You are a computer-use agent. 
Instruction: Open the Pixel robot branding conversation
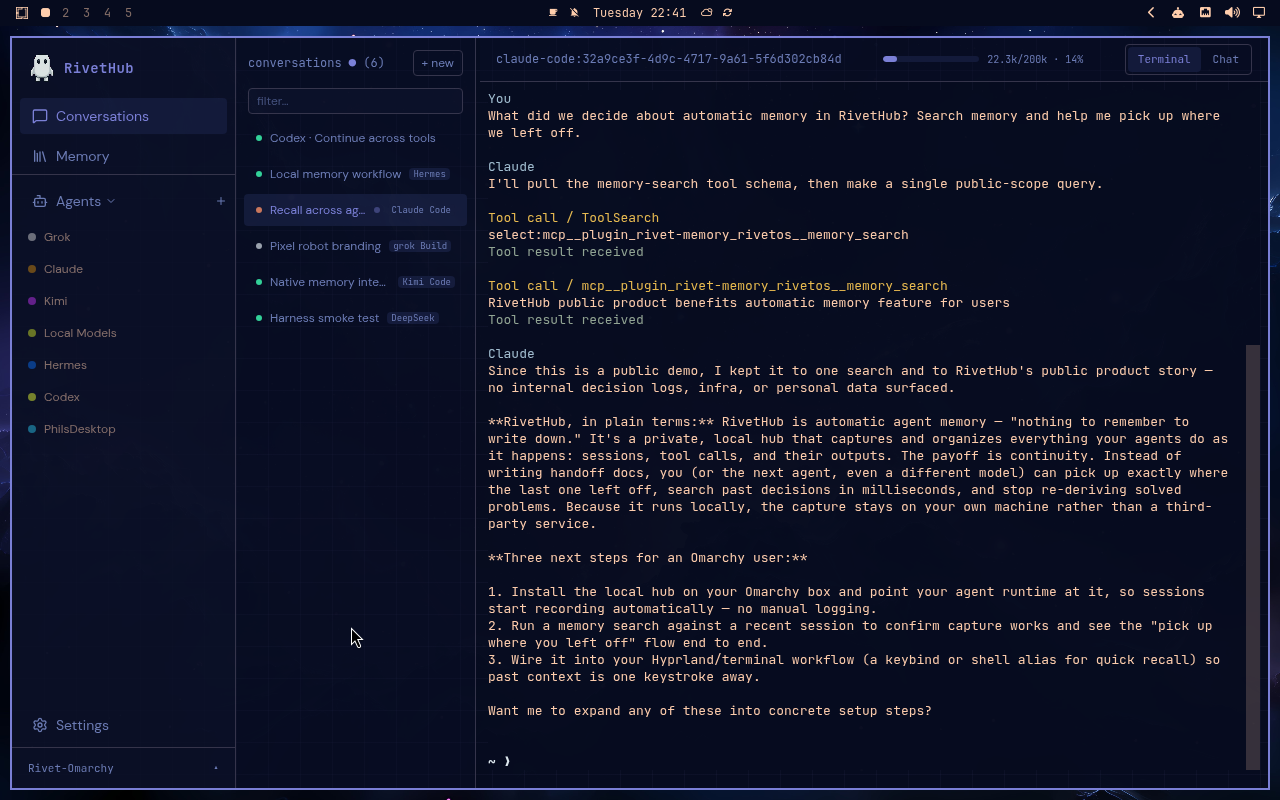click(355, 246)
